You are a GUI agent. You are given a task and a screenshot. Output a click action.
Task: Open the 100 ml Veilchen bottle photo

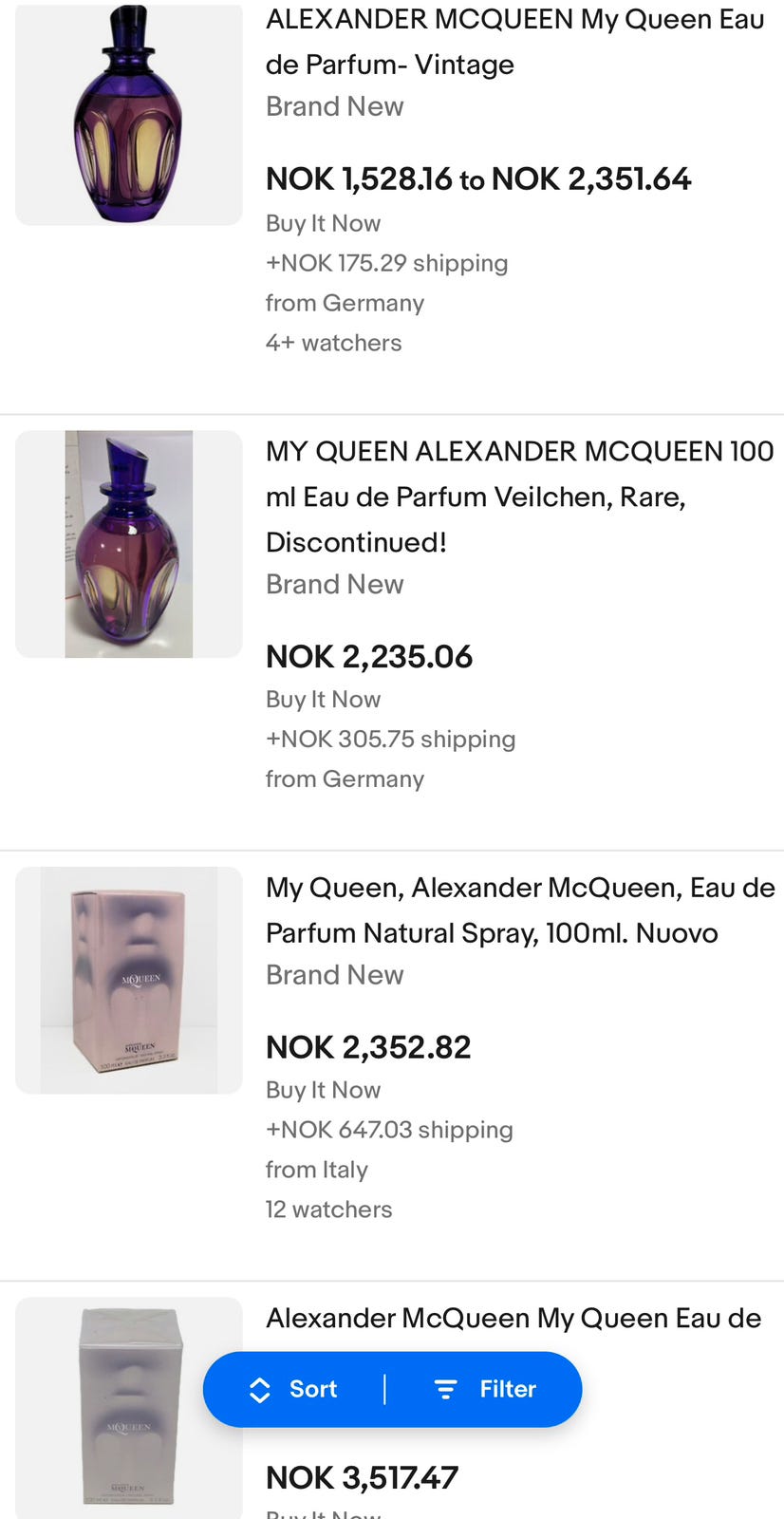[129, 544]
